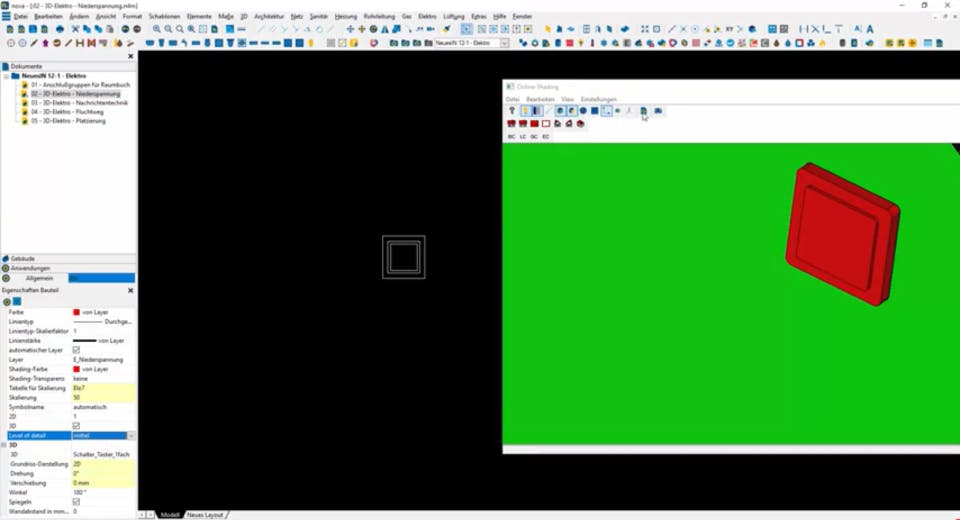
Task: Click the red Shading-Farbe color swatch
Action: coord(77,369)
